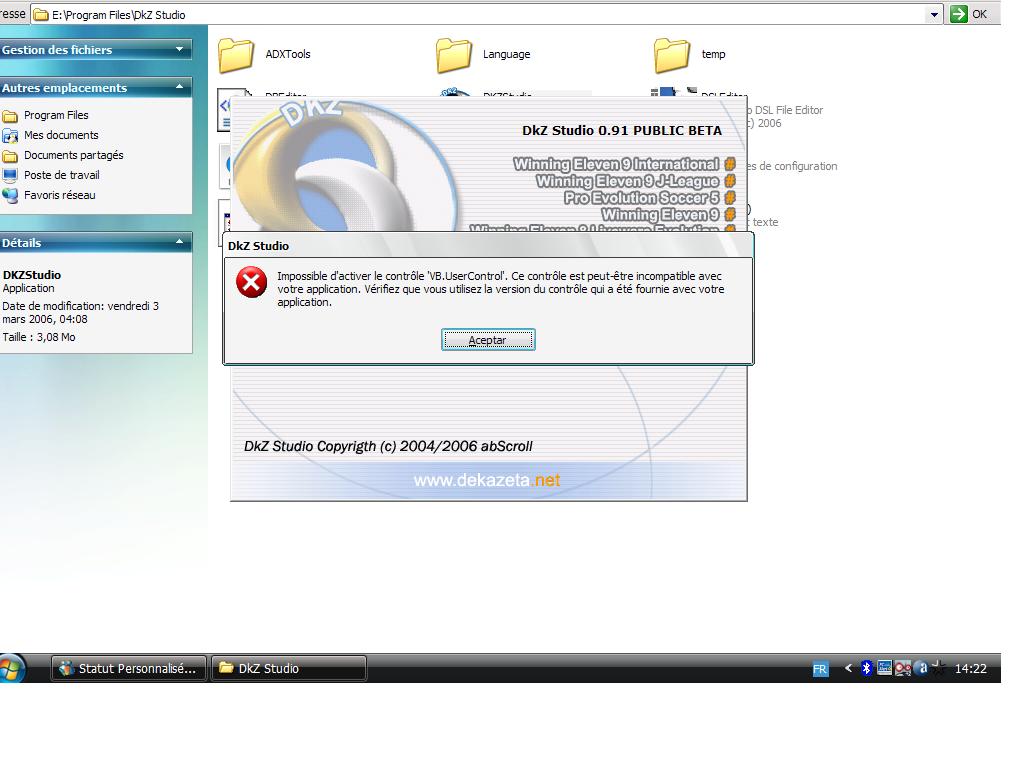1024x768 pixels.
Task: Open Mes documents from the sidebar
Action: (61, 135)
